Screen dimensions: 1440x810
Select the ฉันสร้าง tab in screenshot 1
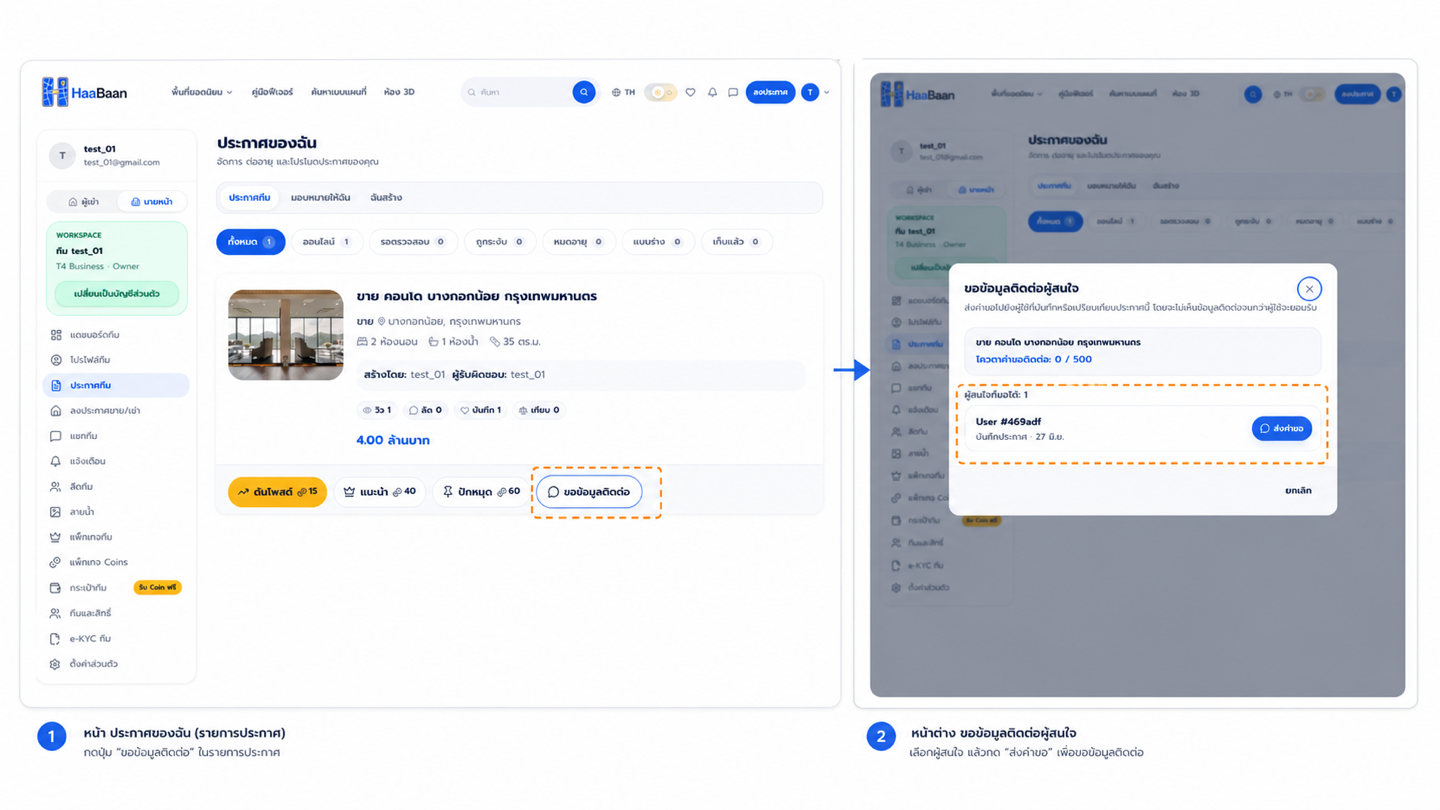pos(386,198)
